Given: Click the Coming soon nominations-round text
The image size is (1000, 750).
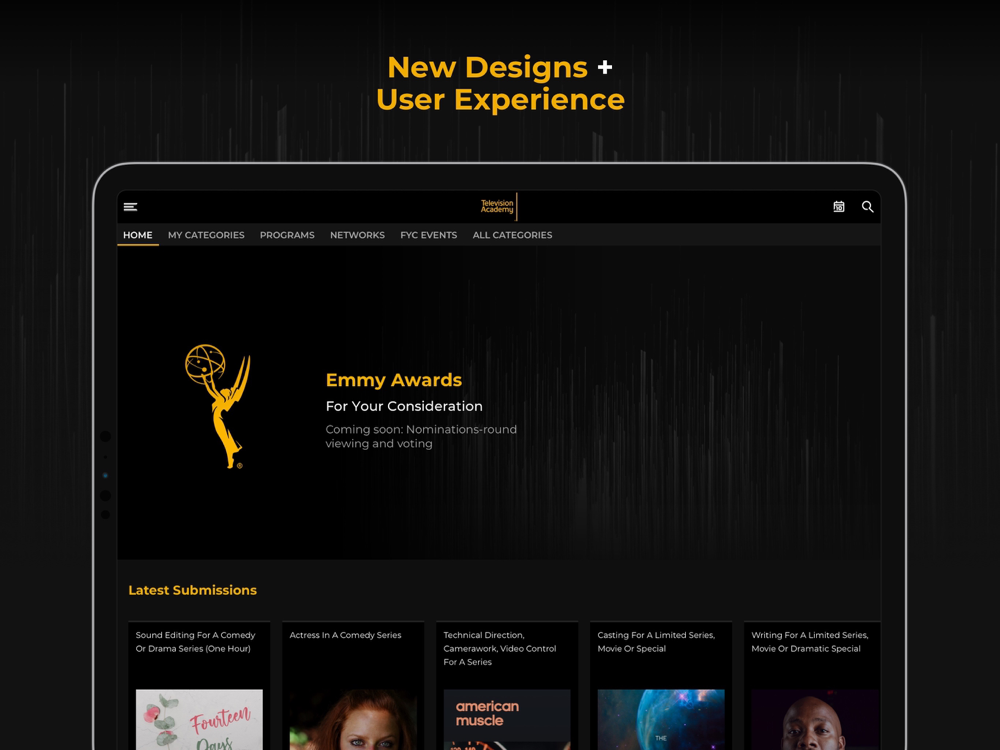Looking at the screenshot, I should (x=421, y=436).
